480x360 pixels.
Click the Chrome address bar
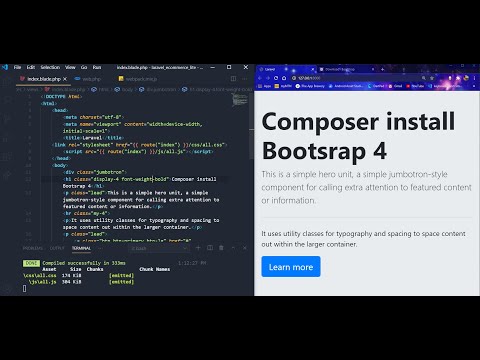[x=363, y=78]
